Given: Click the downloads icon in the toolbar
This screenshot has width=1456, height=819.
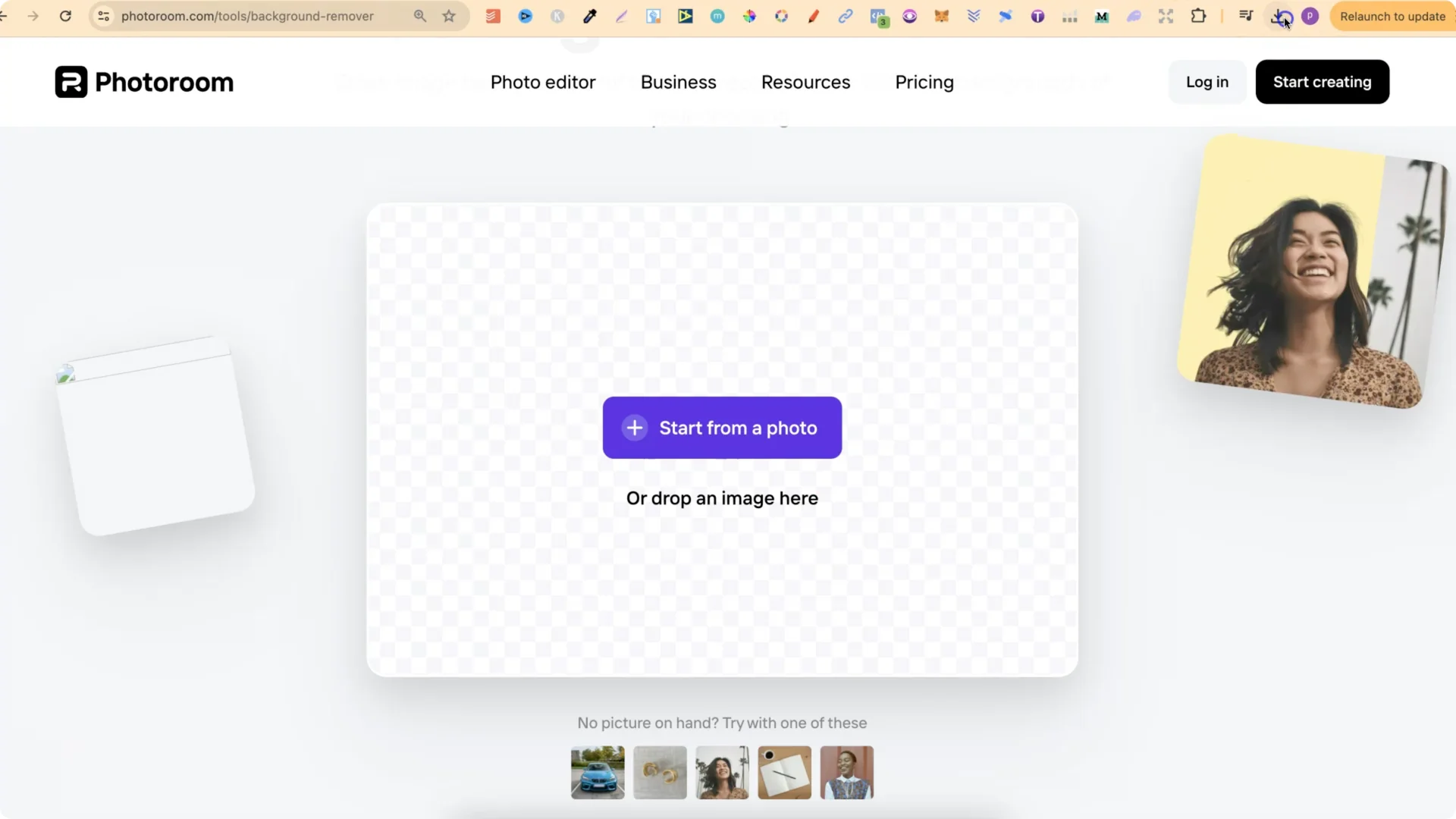Looking at the screenshot, I should tap(1282, 16).
